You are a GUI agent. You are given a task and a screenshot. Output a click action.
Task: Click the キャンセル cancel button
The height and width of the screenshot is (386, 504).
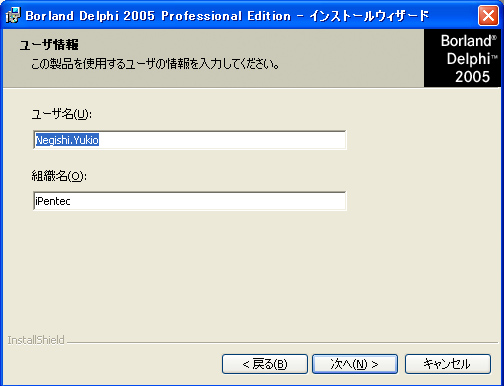[x=448, y=364]
